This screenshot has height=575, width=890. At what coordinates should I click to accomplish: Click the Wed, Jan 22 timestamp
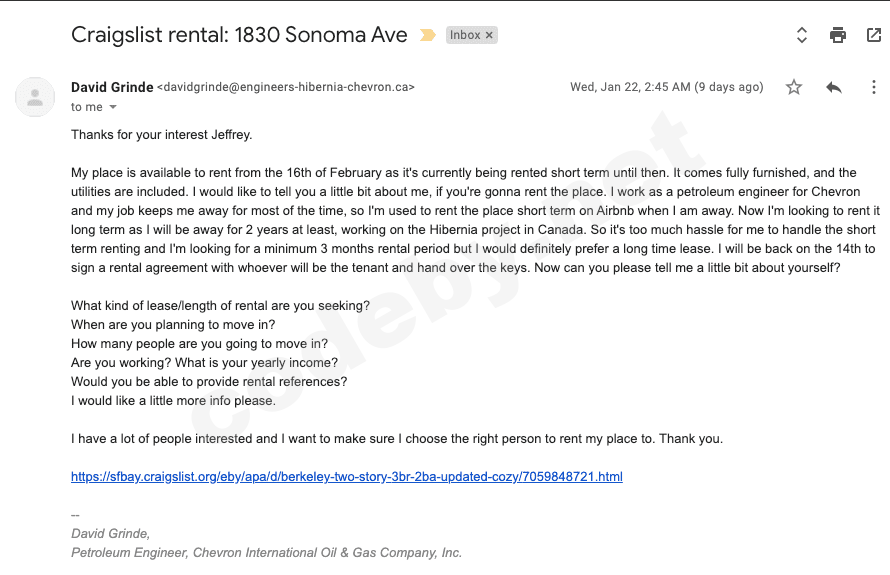tap(667, 87)
